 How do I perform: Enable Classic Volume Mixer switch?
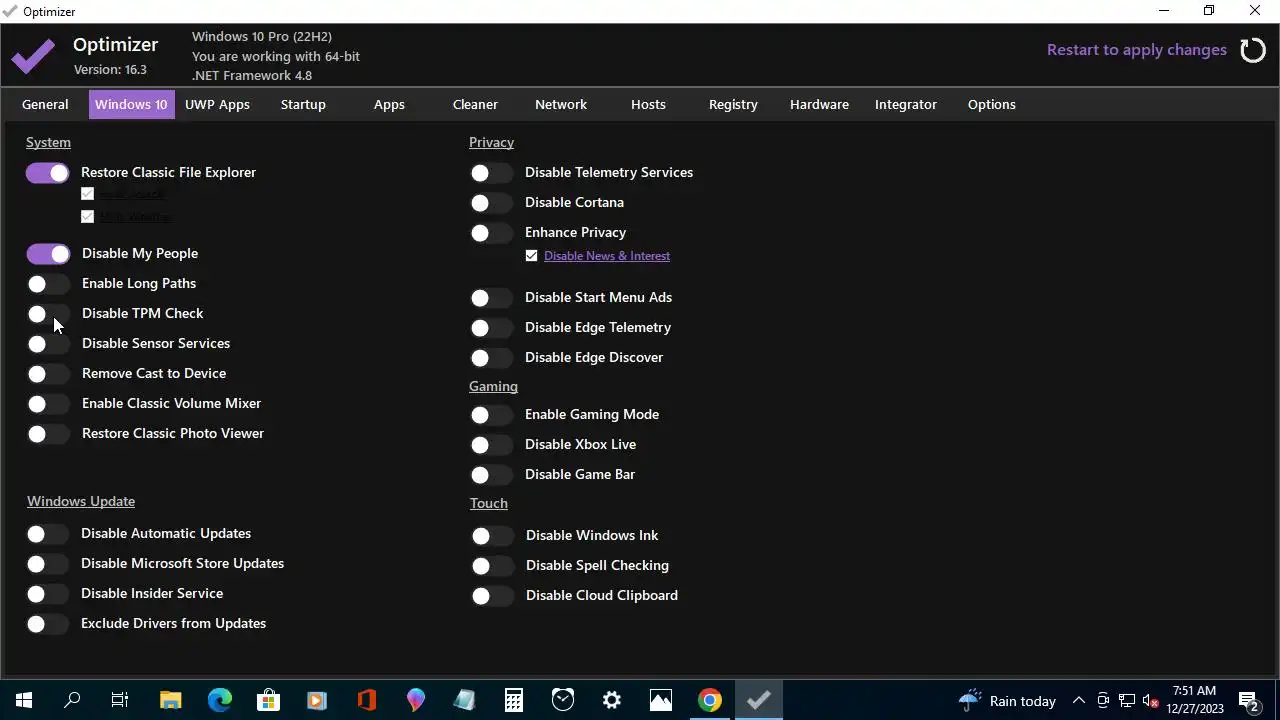tap(48, 404)
